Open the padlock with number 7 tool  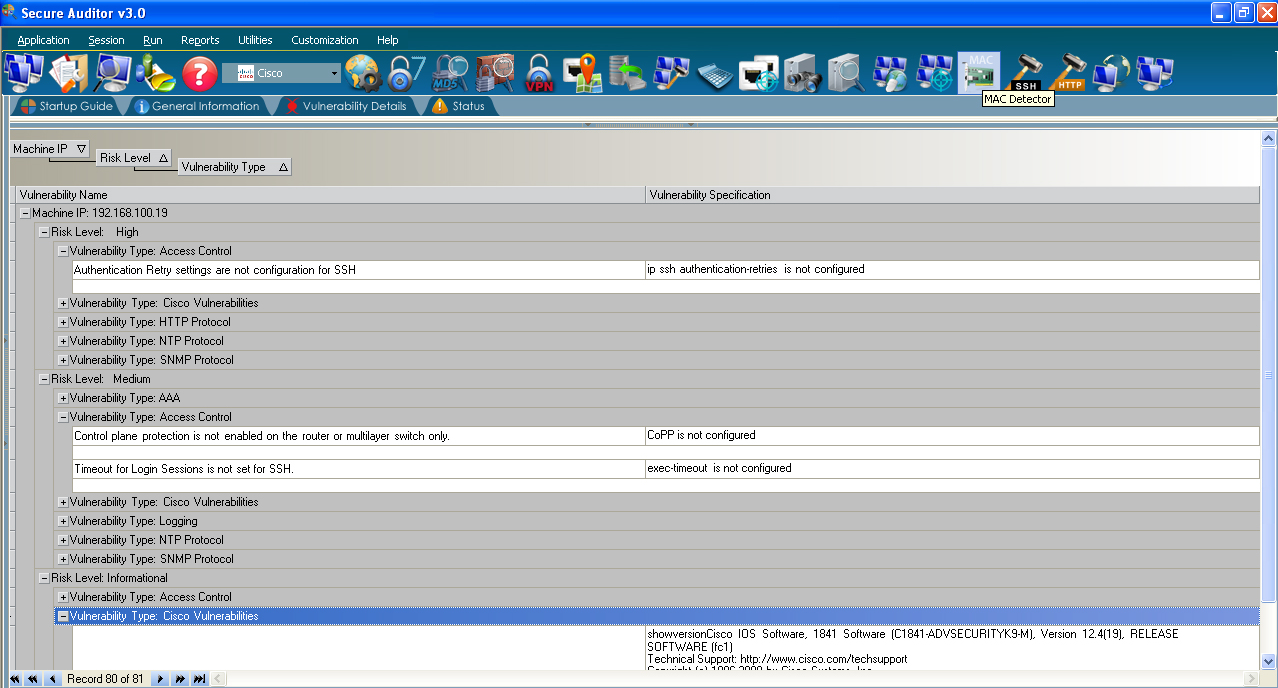click(406, 73)
